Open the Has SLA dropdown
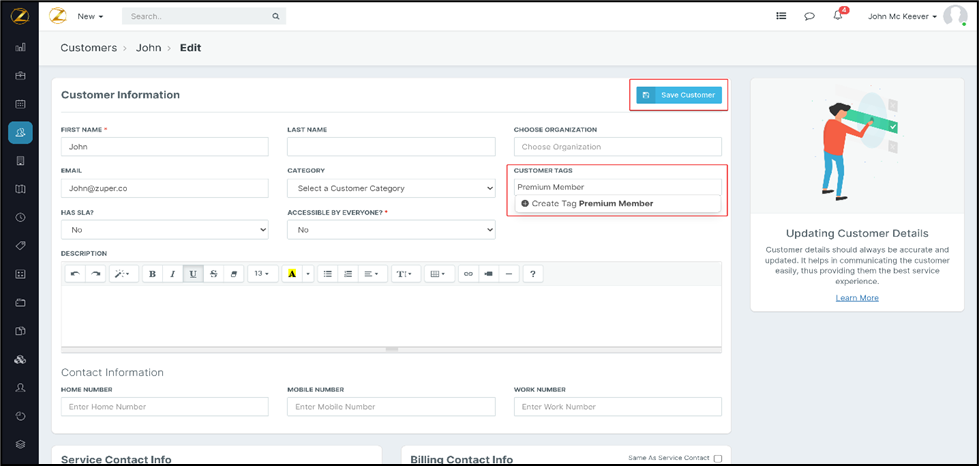Image resolution: width=979 pixels, height=466 pixels. pos(164,230)
